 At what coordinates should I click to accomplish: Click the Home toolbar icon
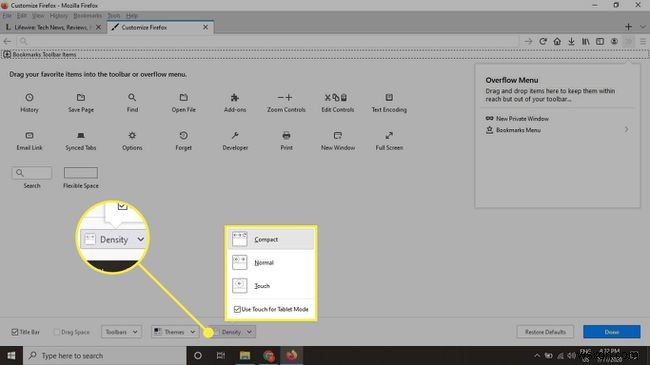tap(557, 41)
